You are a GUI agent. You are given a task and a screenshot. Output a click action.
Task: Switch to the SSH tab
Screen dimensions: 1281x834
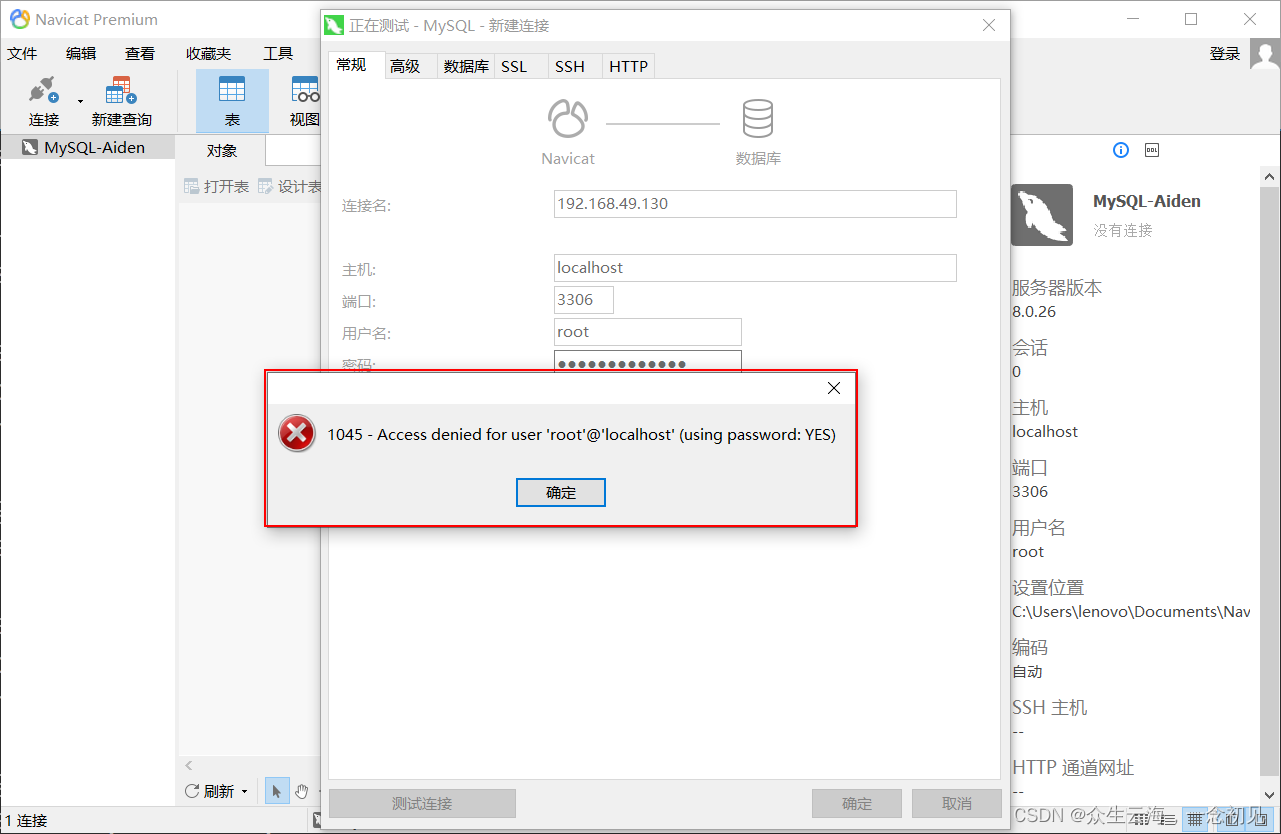pos(570,67)
